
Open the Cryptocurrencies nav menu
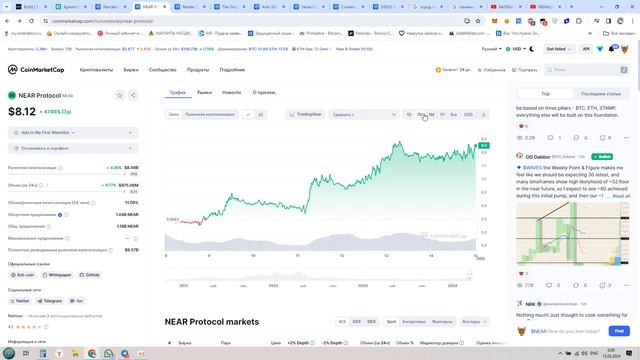[x=96, y=70]
